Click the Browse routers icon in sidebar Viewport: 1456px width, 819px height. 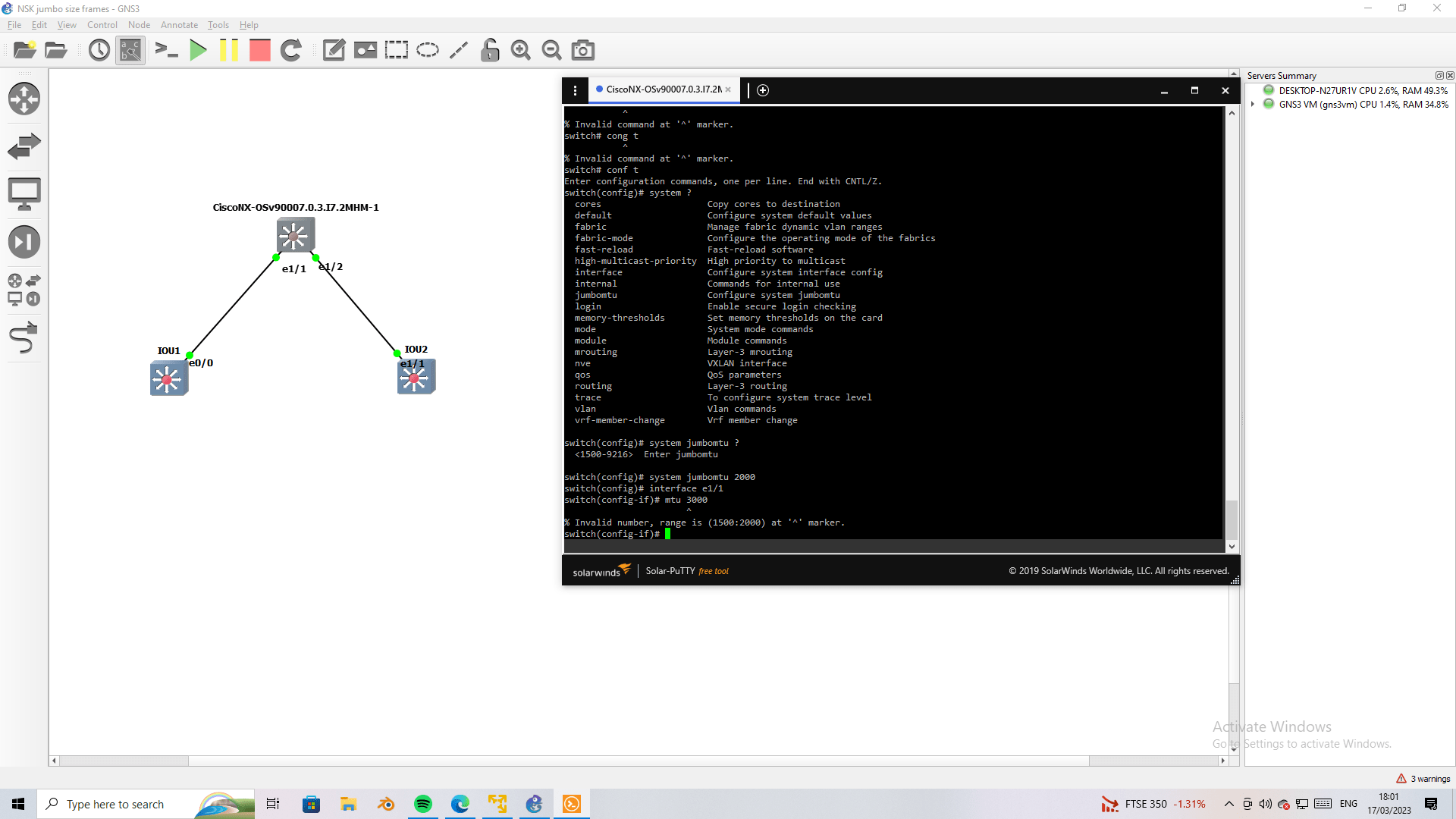pyautogui.click(x=25, y=99)
